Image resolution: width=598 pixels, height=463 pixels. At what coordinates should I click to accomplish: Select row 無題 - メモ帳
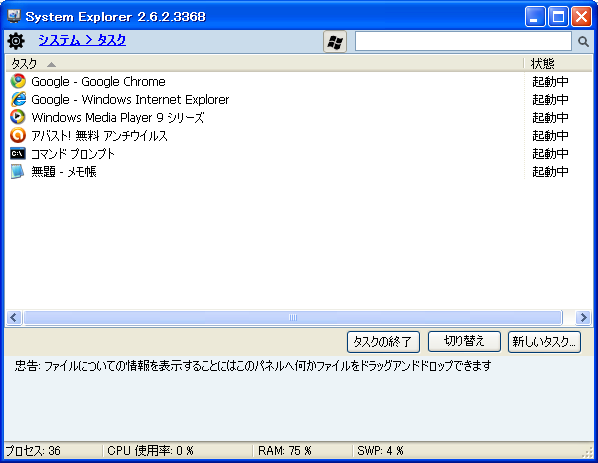coord(299,172)
